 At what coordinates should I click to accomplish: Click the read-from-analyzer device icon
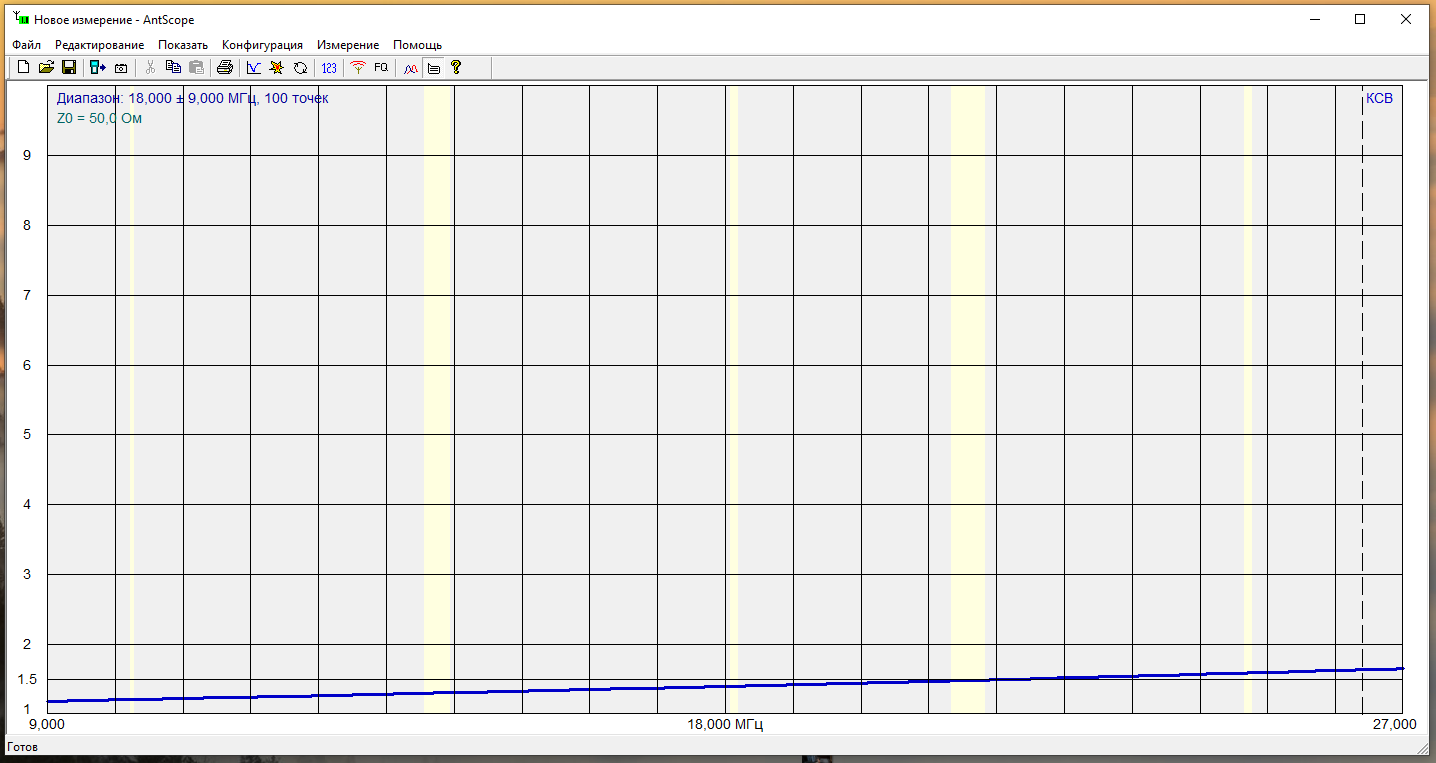coord(97,68)
